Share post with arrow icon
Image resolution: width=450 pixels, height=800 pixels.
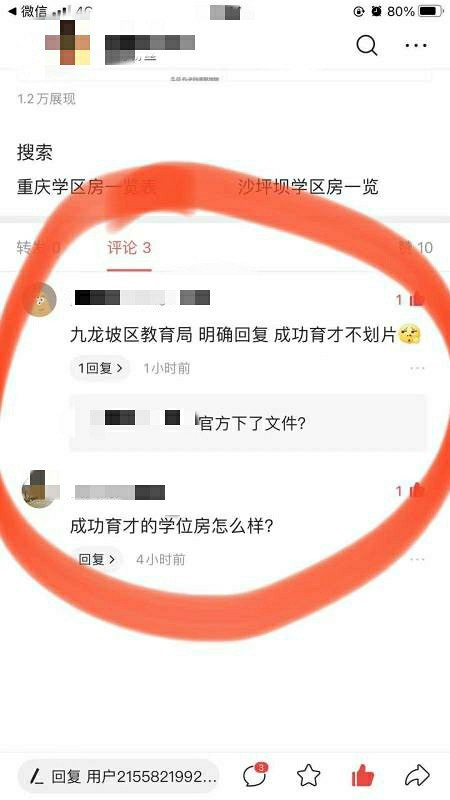click(417, 776)
